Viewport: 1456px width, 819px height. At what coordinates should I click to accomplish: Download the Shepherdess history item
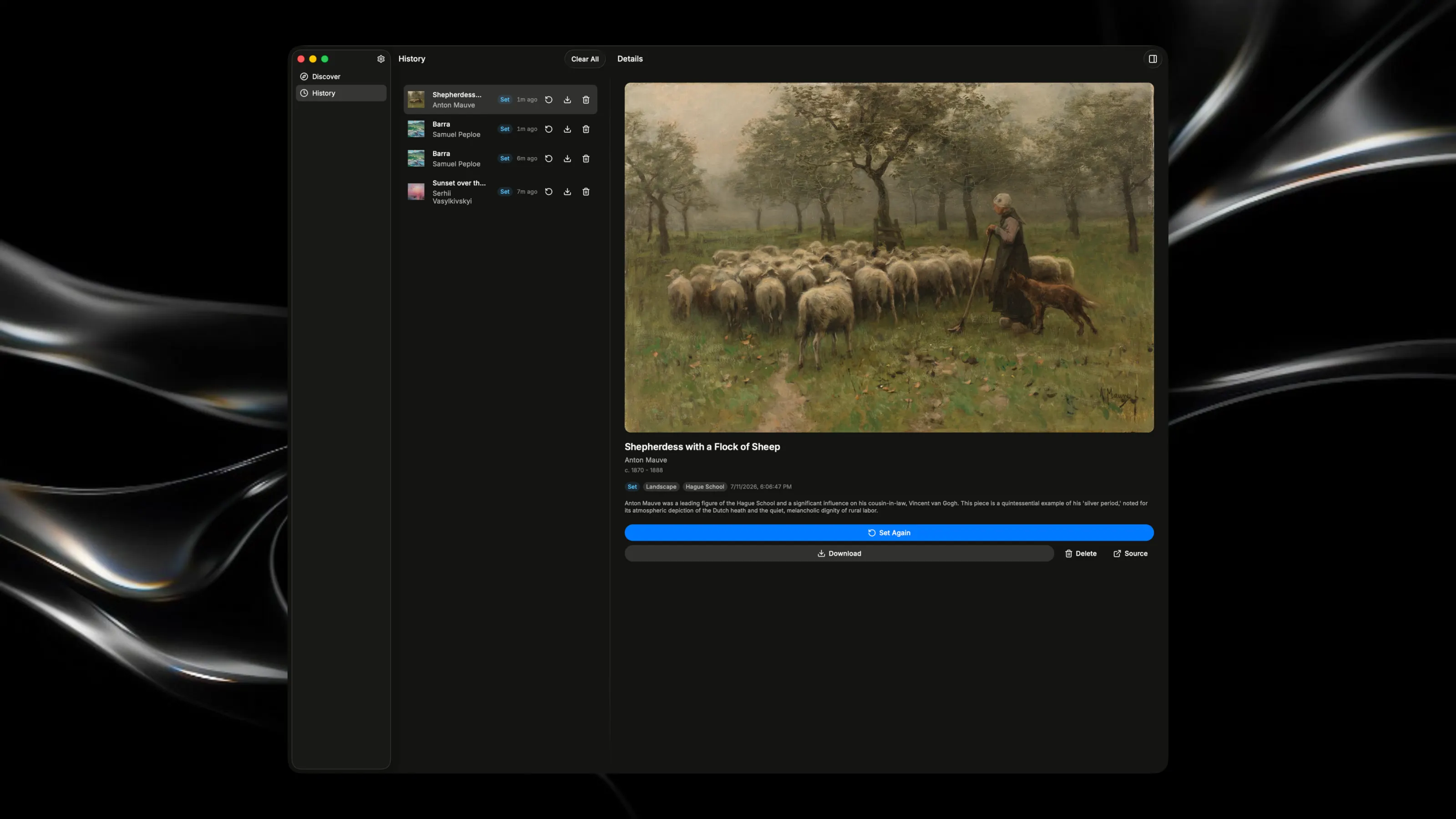[x=567, y=100]
